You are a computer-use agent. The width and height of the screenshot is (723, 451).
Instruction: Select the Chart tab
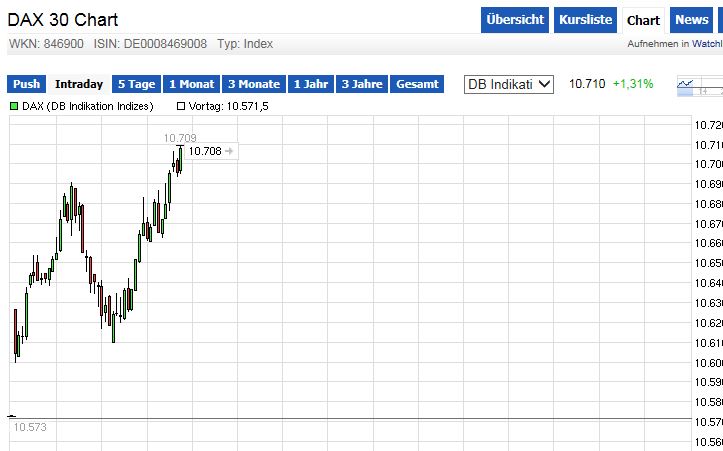click(643, 20)
